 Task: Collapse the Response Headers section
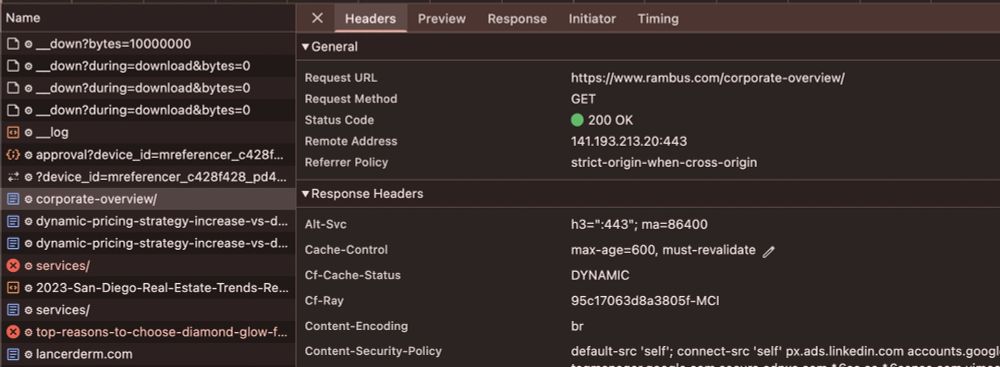point(362,193)
